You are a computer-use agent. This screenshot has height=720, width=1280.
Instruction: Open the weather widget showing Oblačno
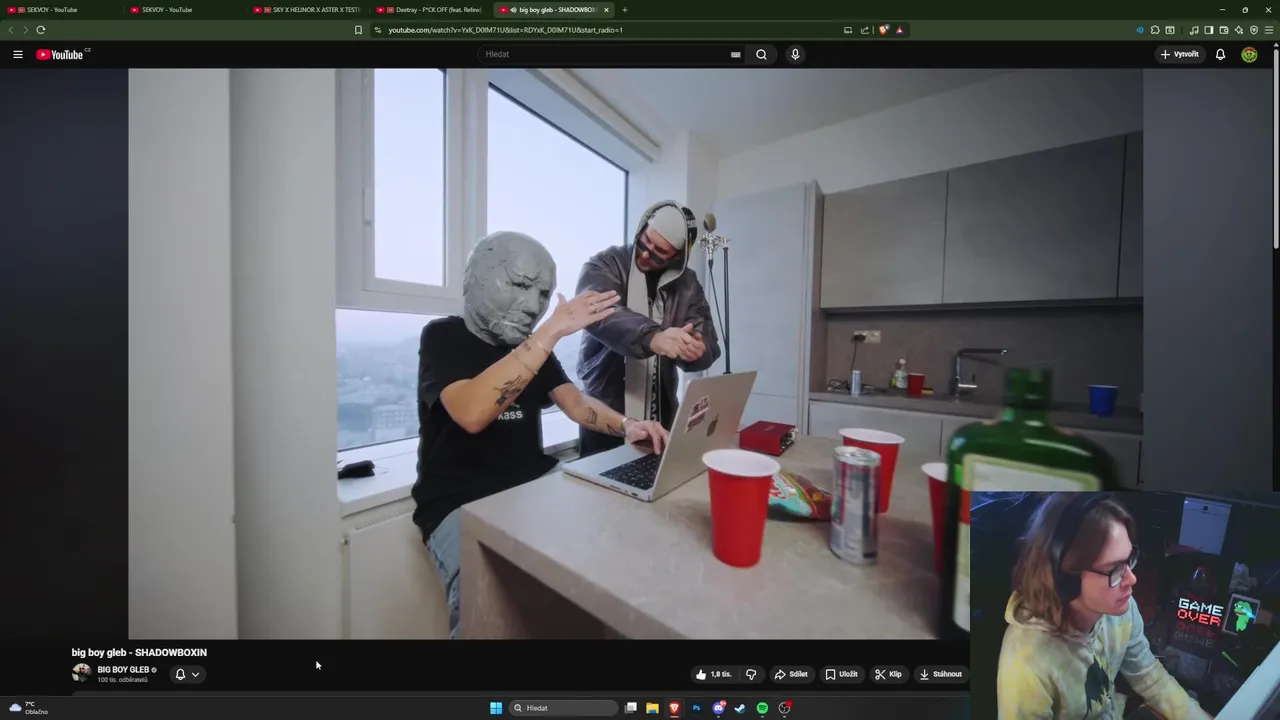click(x=28, y=708)
